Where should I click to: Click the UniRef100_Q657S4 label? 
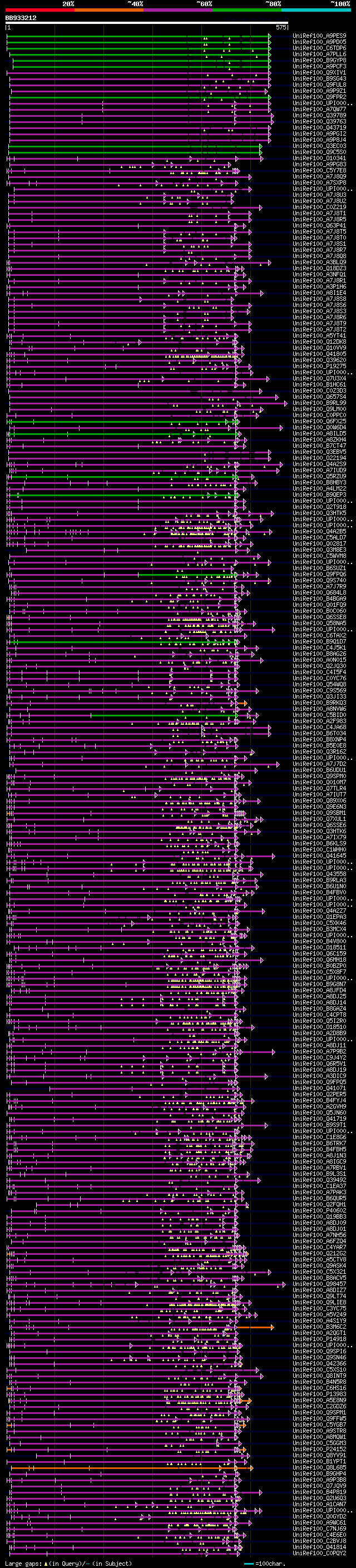319,397
